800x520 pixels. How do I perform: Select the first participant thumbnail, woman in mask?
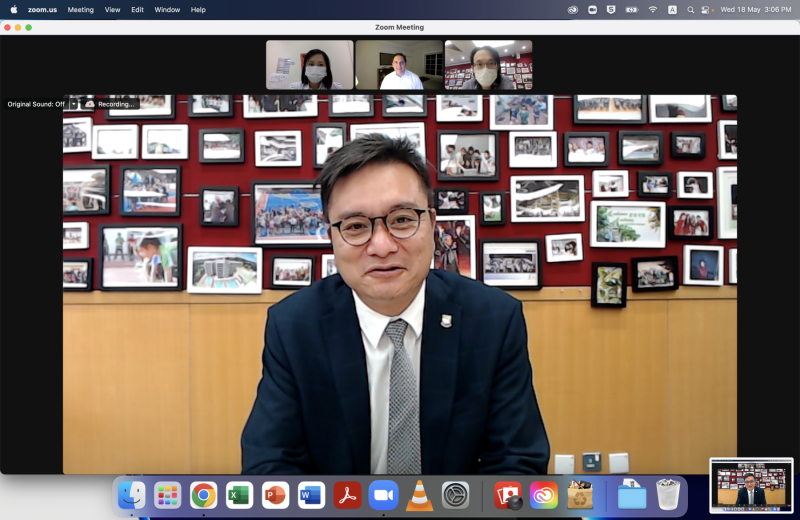310,65
